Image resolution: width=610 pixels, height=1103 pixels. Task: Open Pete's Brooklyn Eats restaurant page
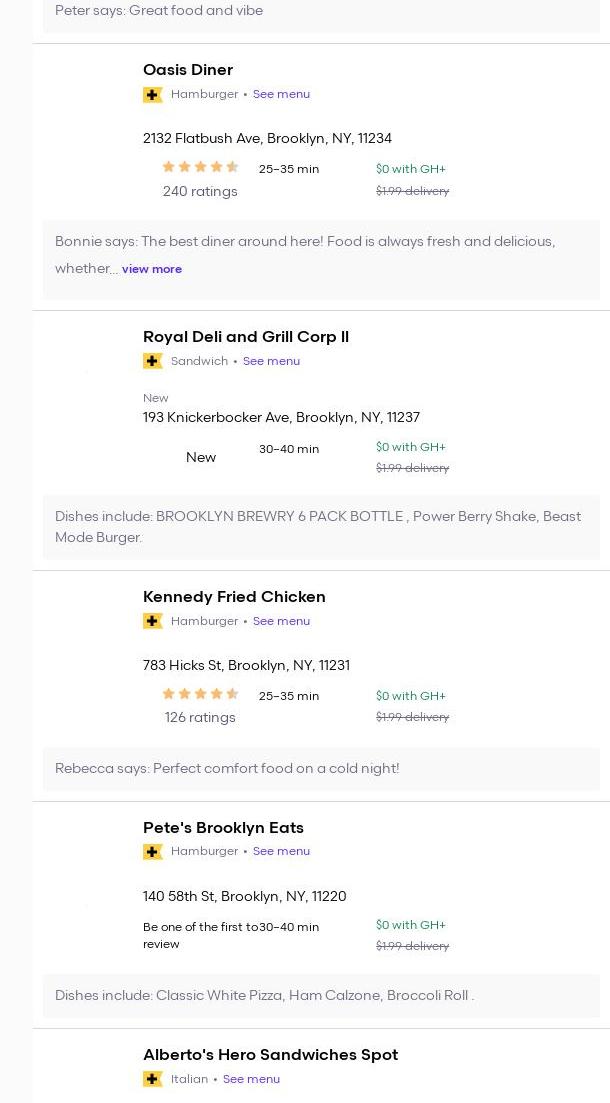click(x=223, y=828)
